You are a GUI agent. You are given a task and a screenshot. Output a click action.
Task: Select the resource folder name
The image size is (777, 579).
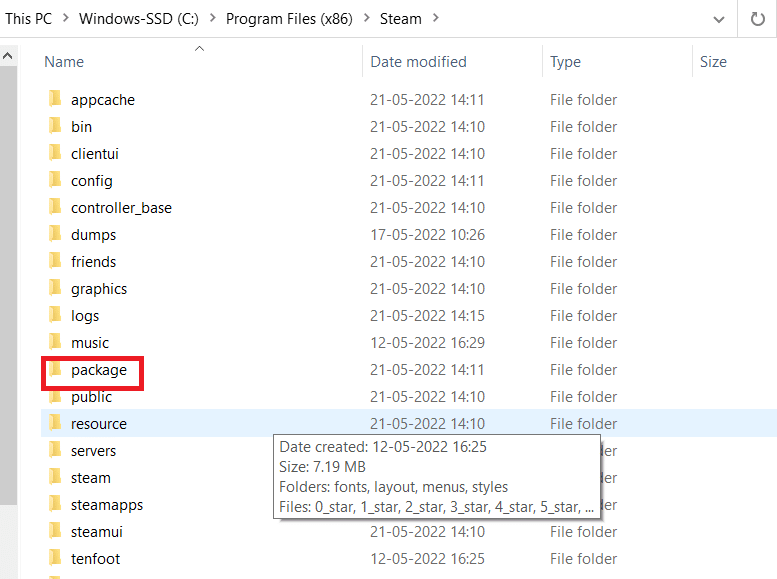99,424
